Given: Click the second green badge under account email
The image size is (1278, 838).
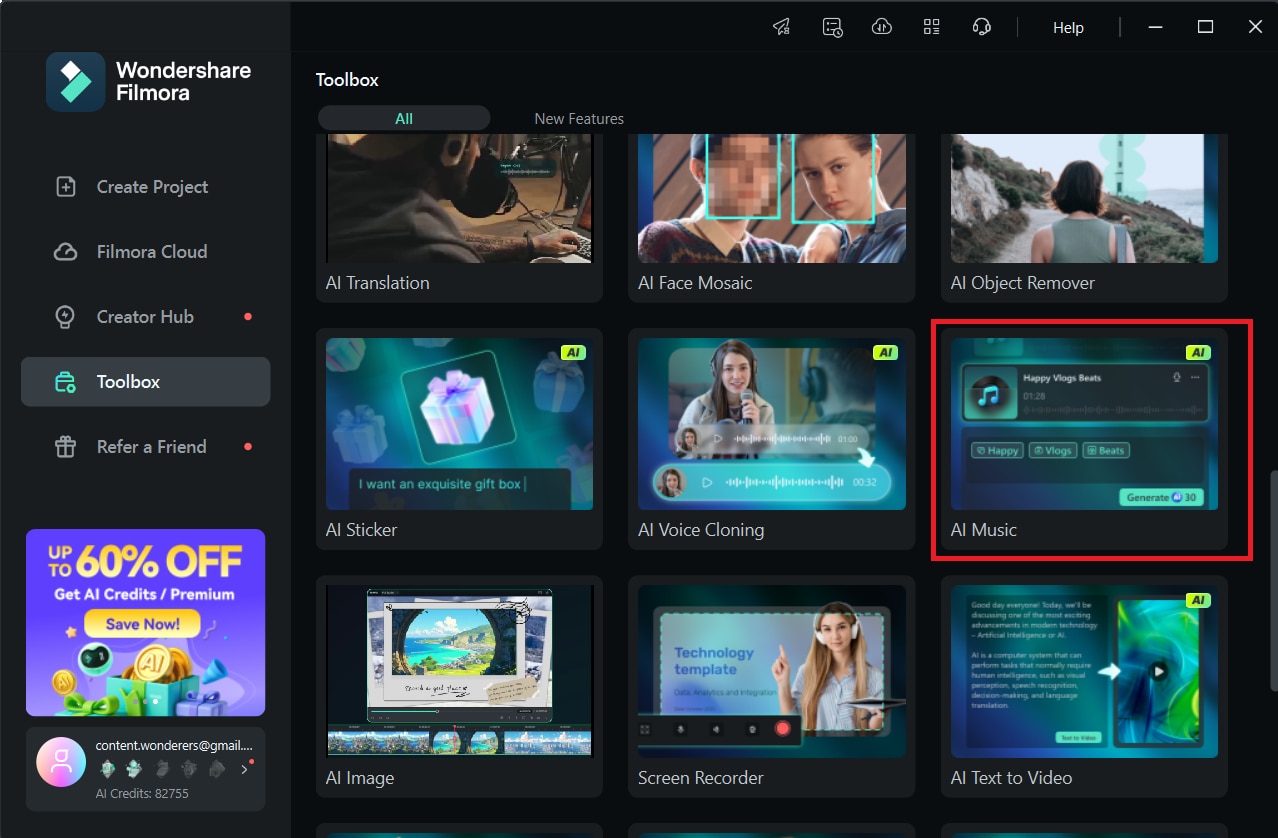Looking at the screenshot, I should pyautogui.click(x=135, y=769).
